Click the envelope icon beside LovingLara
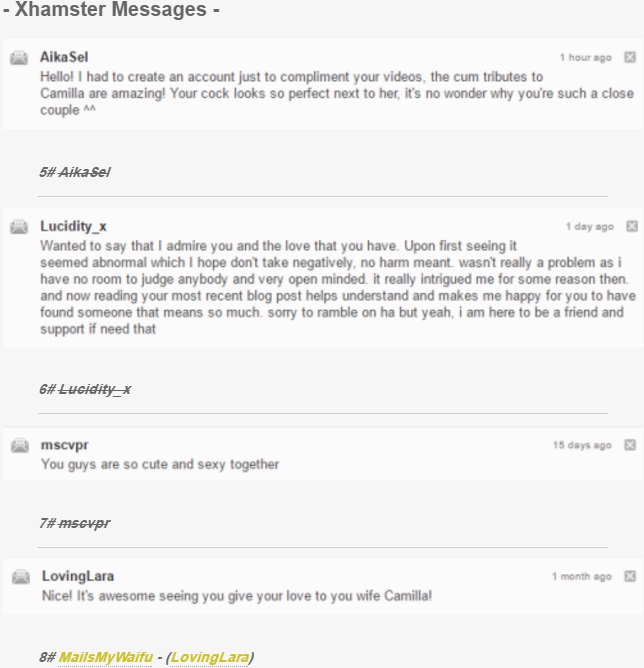Viewport: 644px width, 668px height. click(20, 576)
